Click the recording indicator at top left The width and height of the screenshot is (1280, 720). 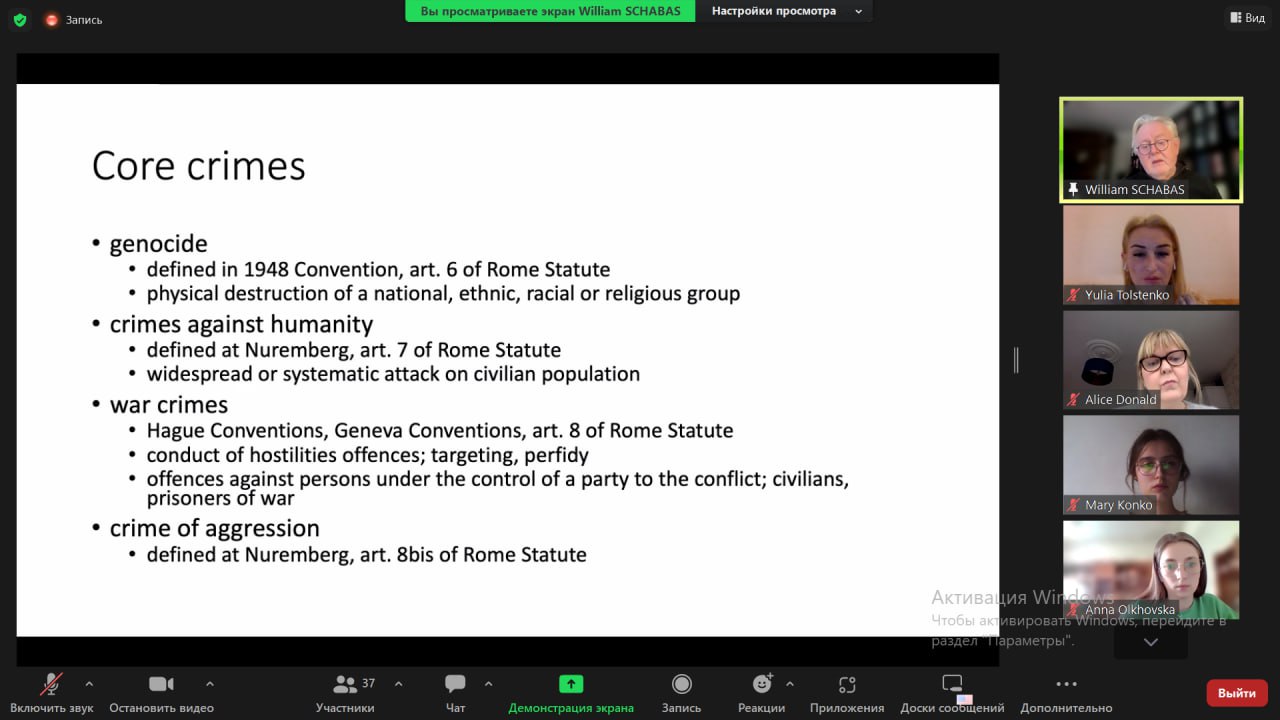(73, 19)
